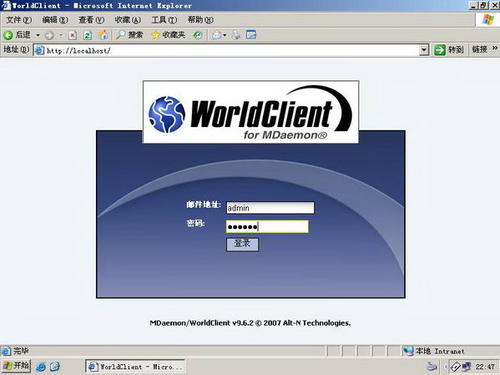Viewport: 500px width, 375px height.
Task: Open the 文件 (File) menu
Action: click(x=18, y=20)
